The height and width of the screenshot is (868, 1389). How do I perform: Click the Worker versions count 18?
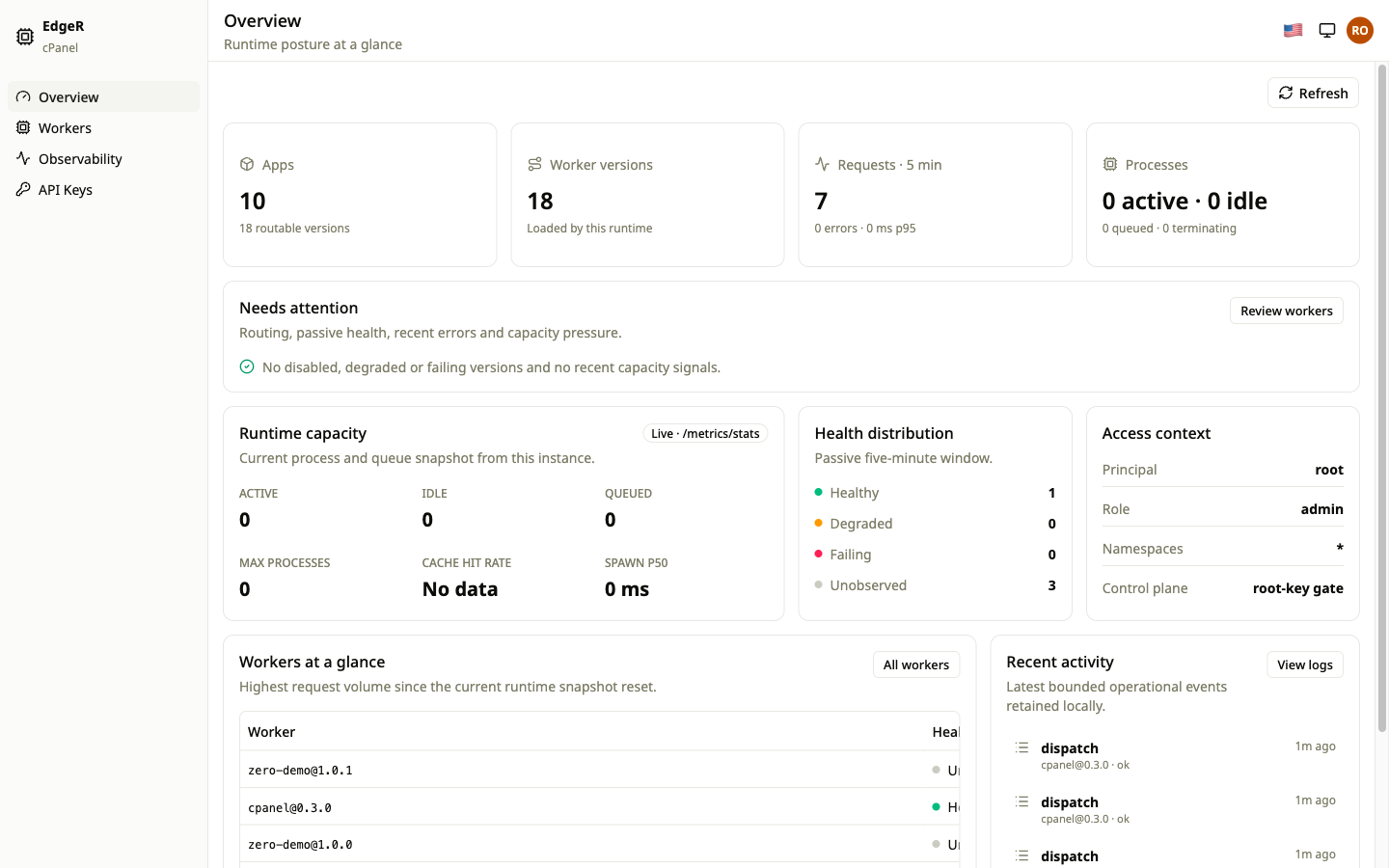[x=540, y=201]
